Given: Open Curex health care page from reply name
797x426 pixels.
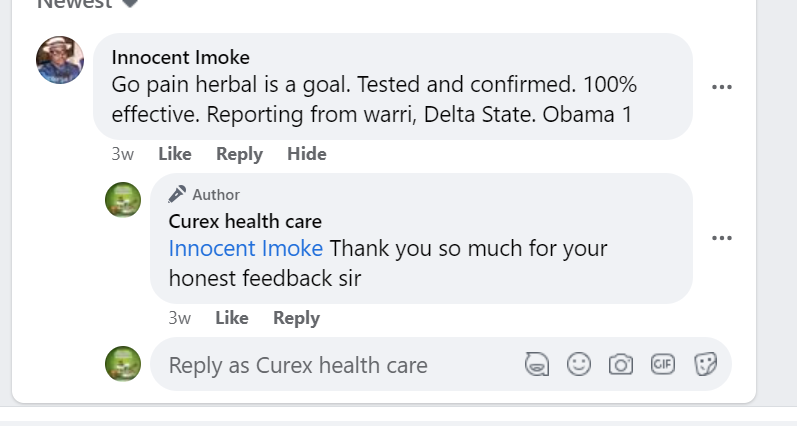Looking at the screenshot, I should point(245,221).
